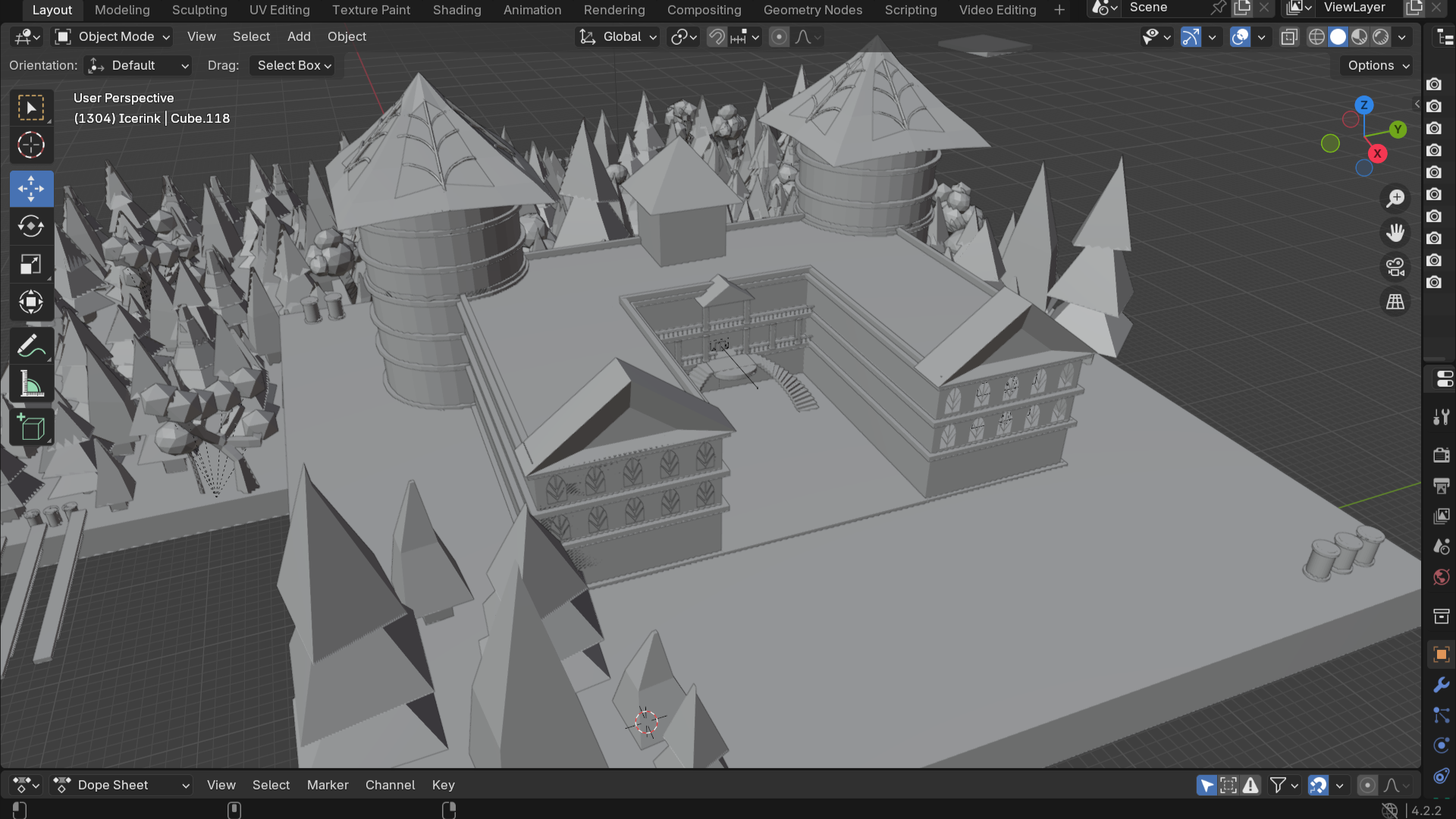1456x819 pixels.
Task: Choose the Annotate tool
Action: point(31,347)
